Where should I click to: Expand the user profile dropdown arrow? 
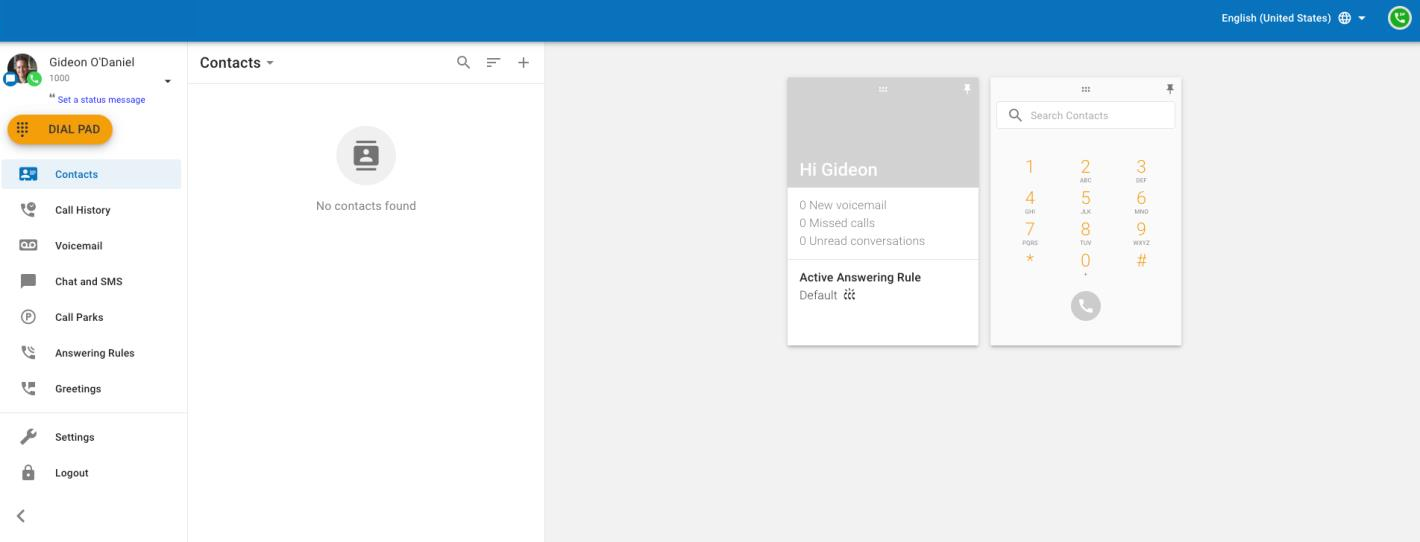[x=168, y=81]
